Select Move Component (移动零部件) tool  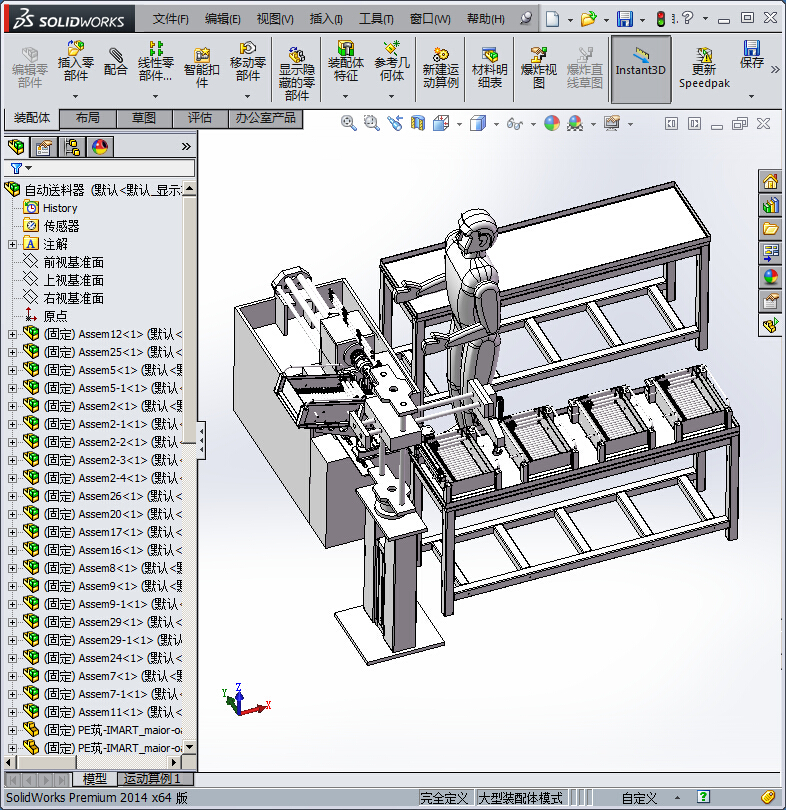pos(247,61)
